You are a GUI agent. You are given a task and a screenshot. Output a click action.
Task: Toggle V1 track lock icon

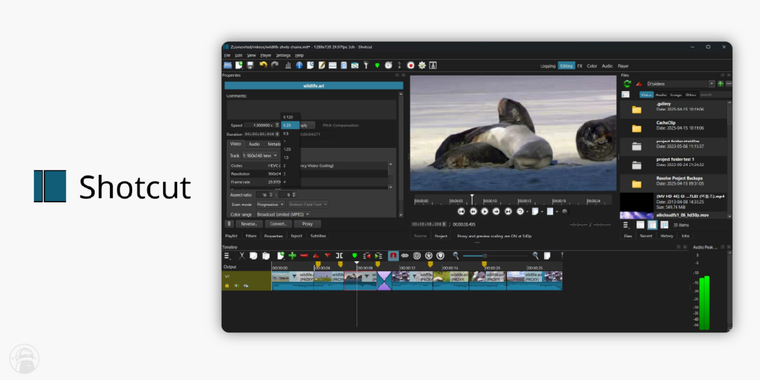[x=227, y=285]
